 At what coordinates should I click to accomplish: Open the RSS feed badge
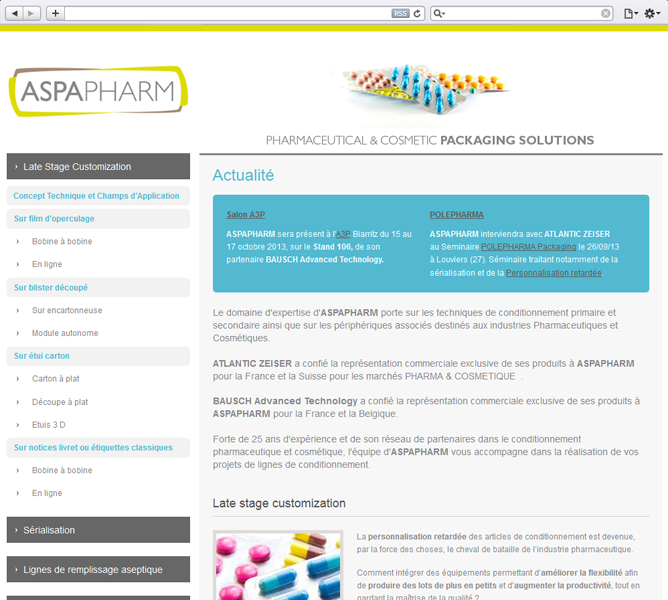(400, 14)
